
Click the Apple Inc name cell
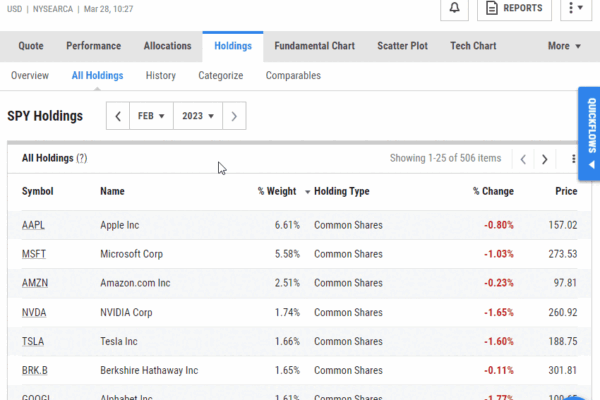tap(119, 225)
